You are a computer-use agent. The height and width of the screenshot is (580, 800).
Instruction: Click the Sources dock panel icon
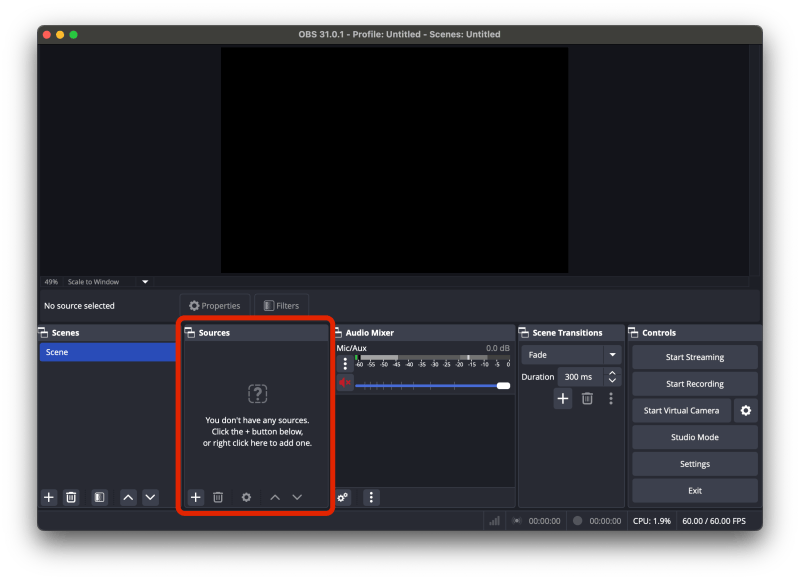click(190, 333)
